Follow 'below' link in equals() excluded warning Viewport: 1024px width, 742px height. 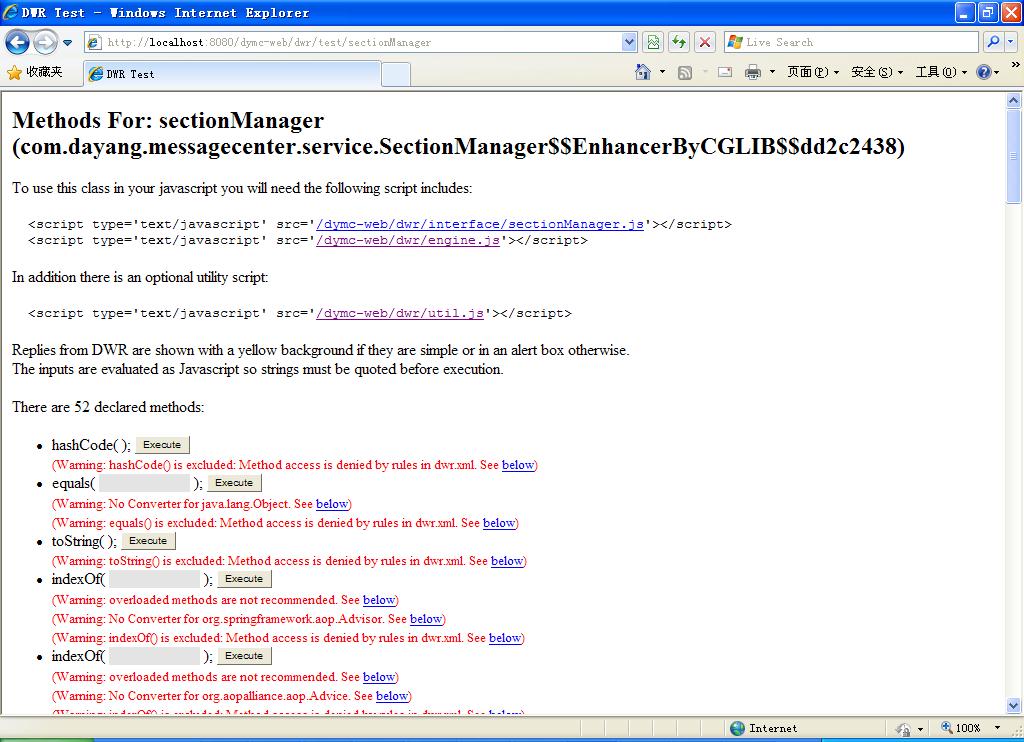(499, 523)
